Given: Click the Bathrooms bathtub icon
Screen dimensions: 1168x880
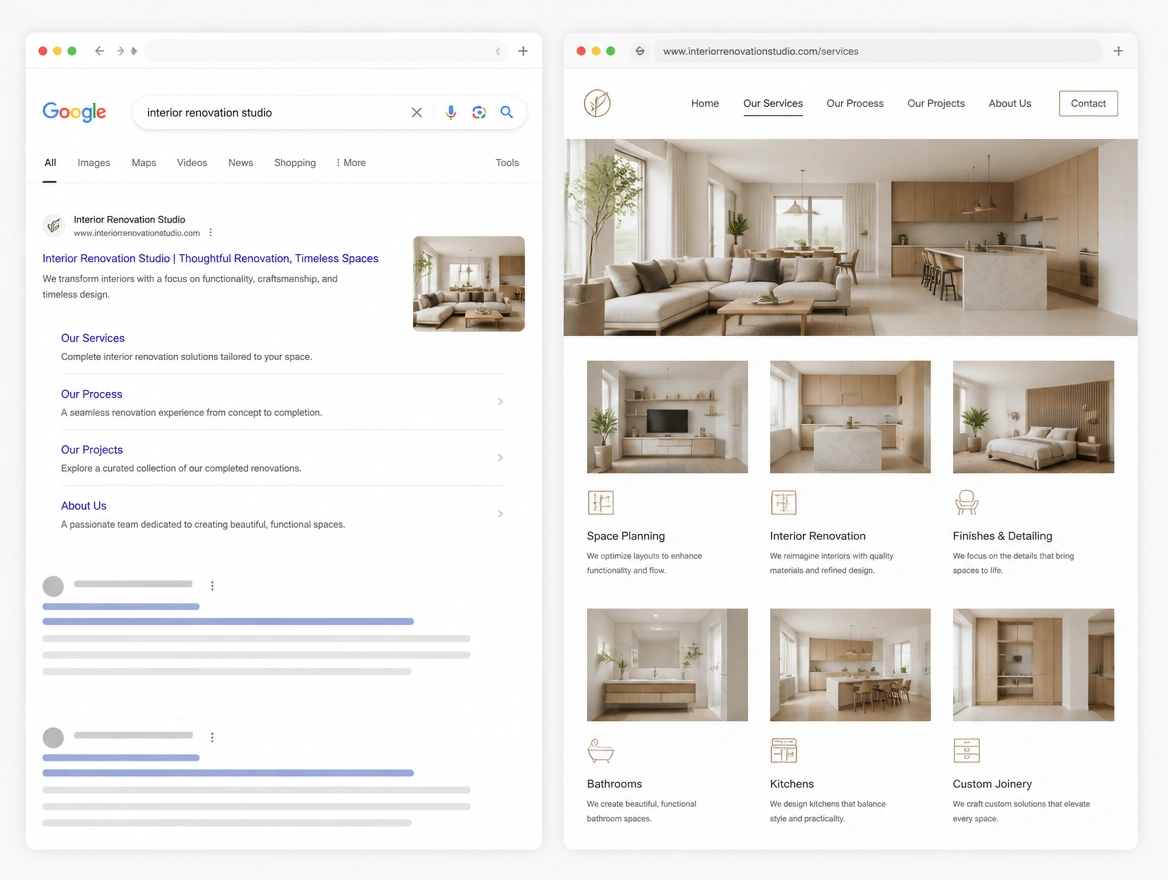Looking at the screenshot, I should [600, 750].
